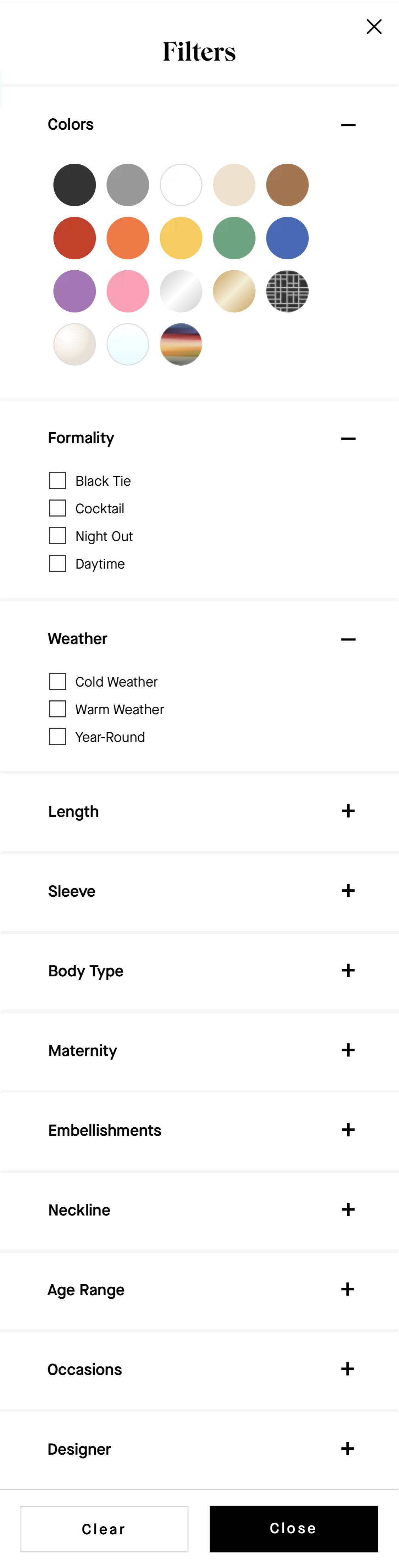The width and height of the screenshot is (399, 1568).
Task: Select the pink color swatch
Action: pyautogui.click(x=127, y=292)
